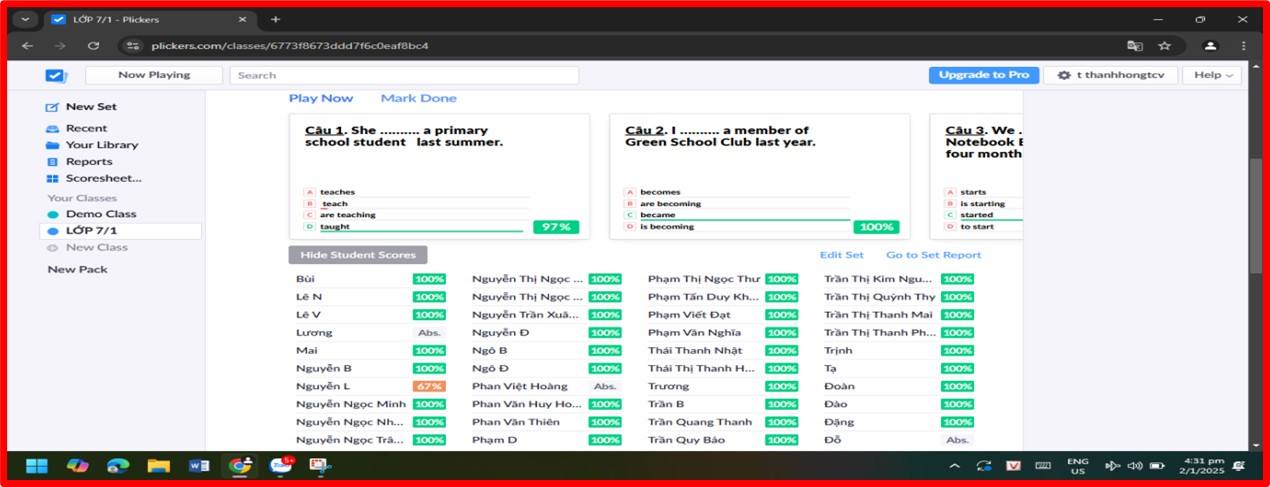
Task: Open the Windows Start menu
Action: [36, 466]
